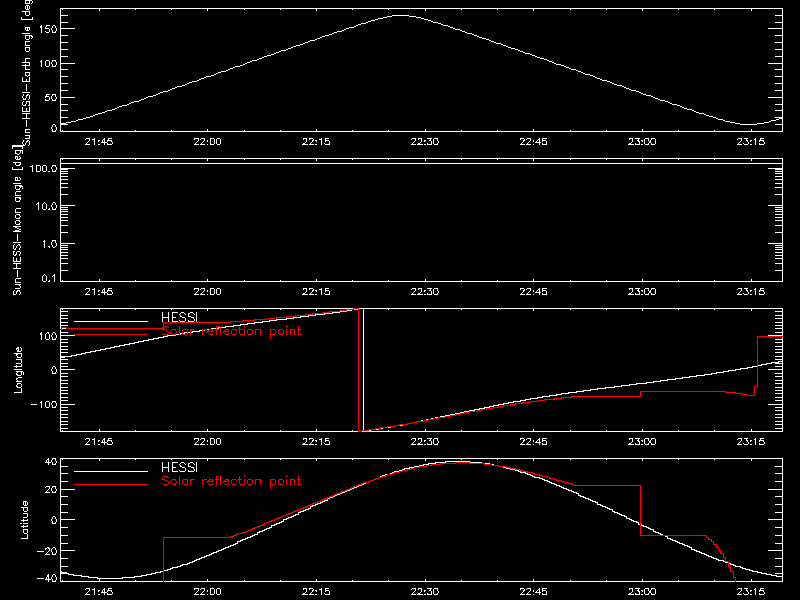Image resolution: width=800 pixels, height=600 pixels.
Task: Click 22:45 label under Latitude plot
Action: pos(533,592)
